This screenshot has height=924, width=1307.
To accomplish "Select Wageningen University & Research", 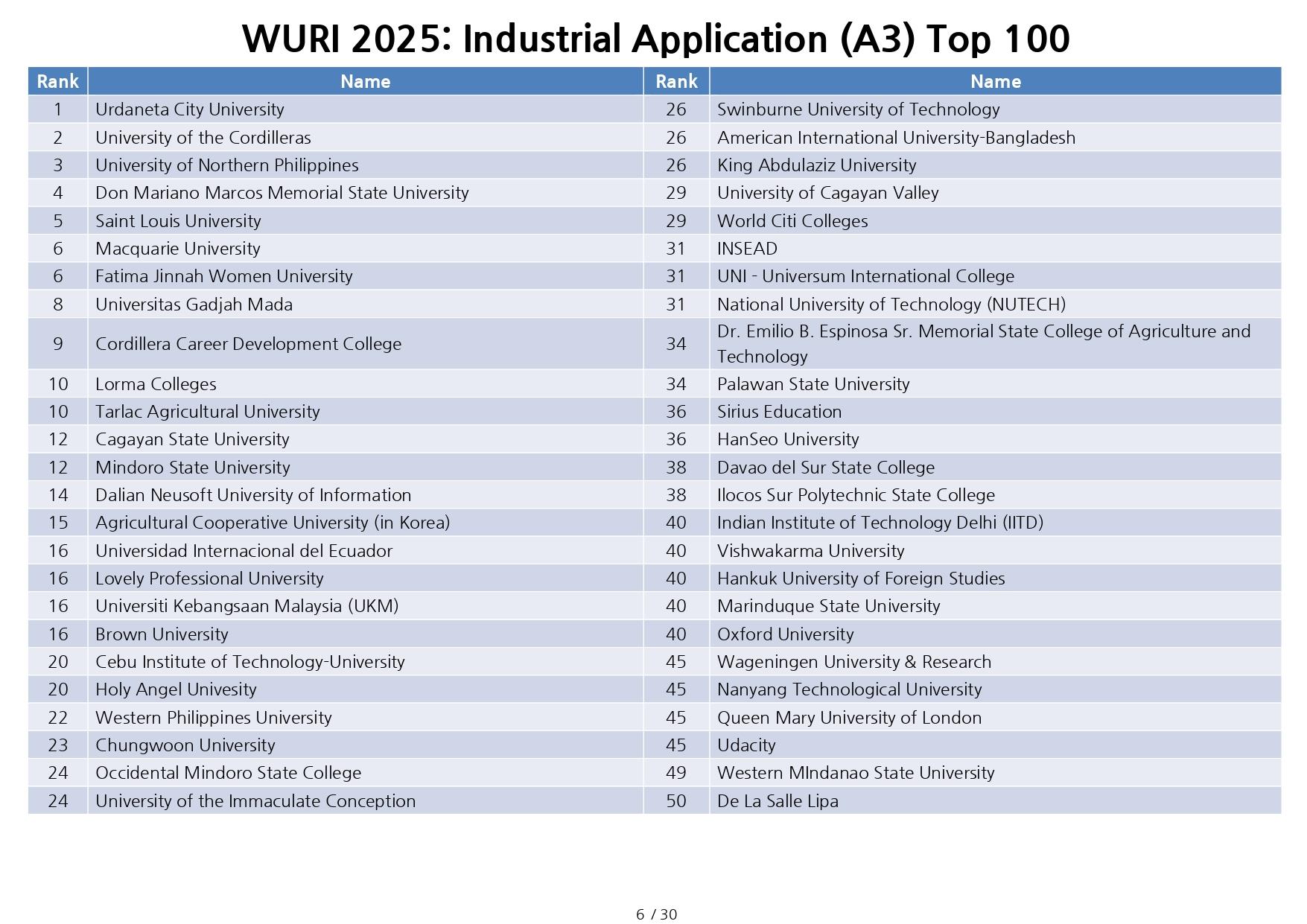I will 854,662.
